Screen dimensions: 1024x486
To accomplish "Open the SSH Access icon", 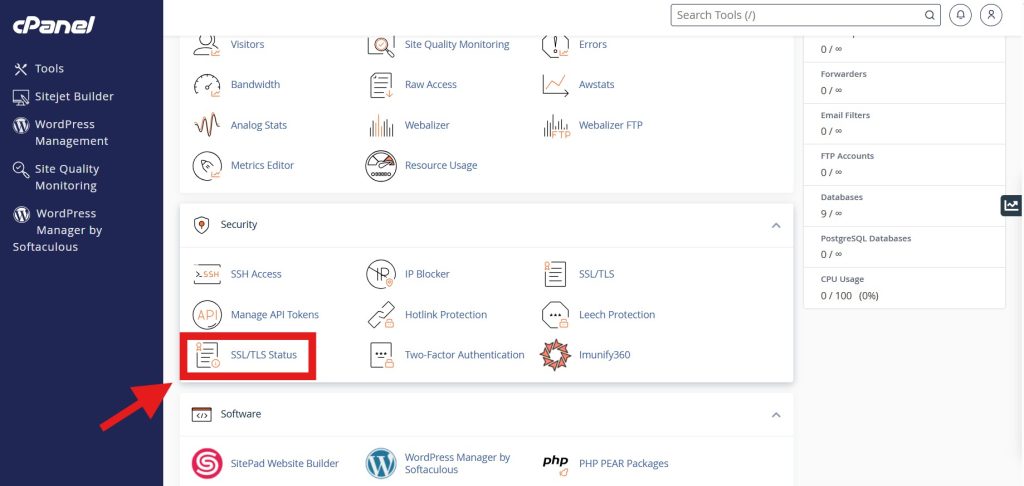I will [x=207, y=274].
